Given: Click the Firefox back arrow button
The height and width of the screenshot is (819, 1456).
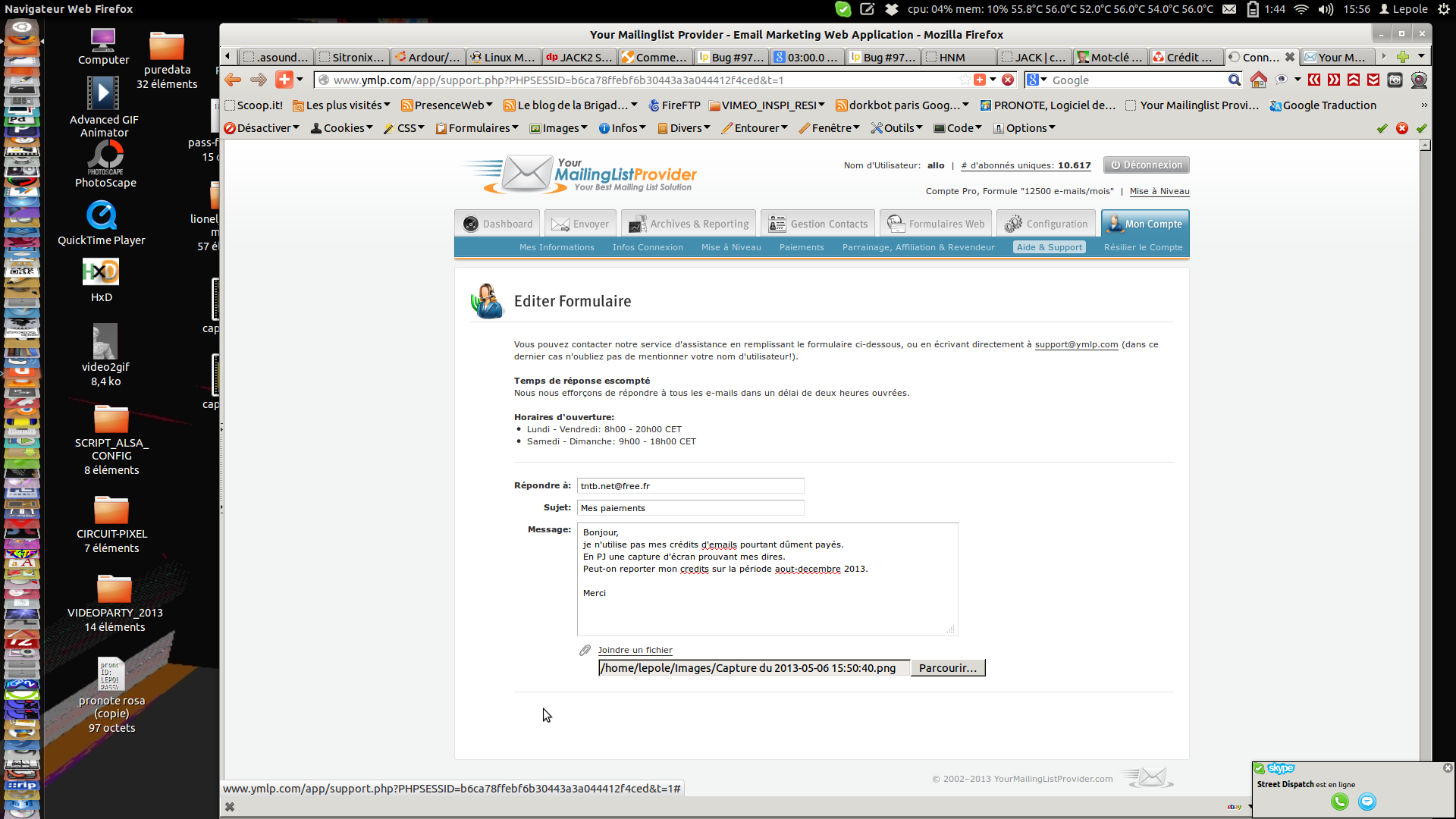Looking at the screenshot, I should [x=233, y=80].
